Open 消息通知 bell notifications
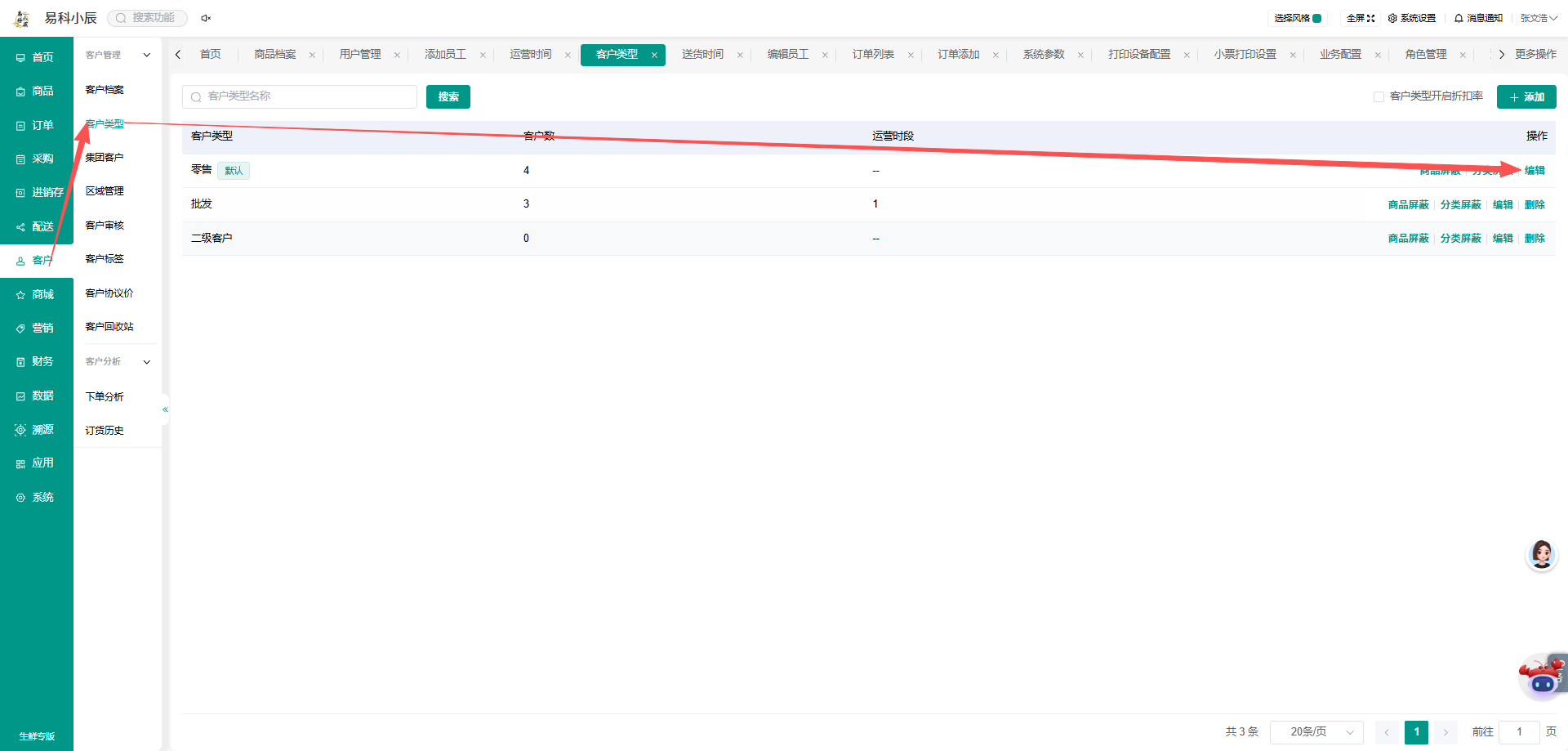The width and height of the screenshot is (1568, 751). click(1478, 18)
